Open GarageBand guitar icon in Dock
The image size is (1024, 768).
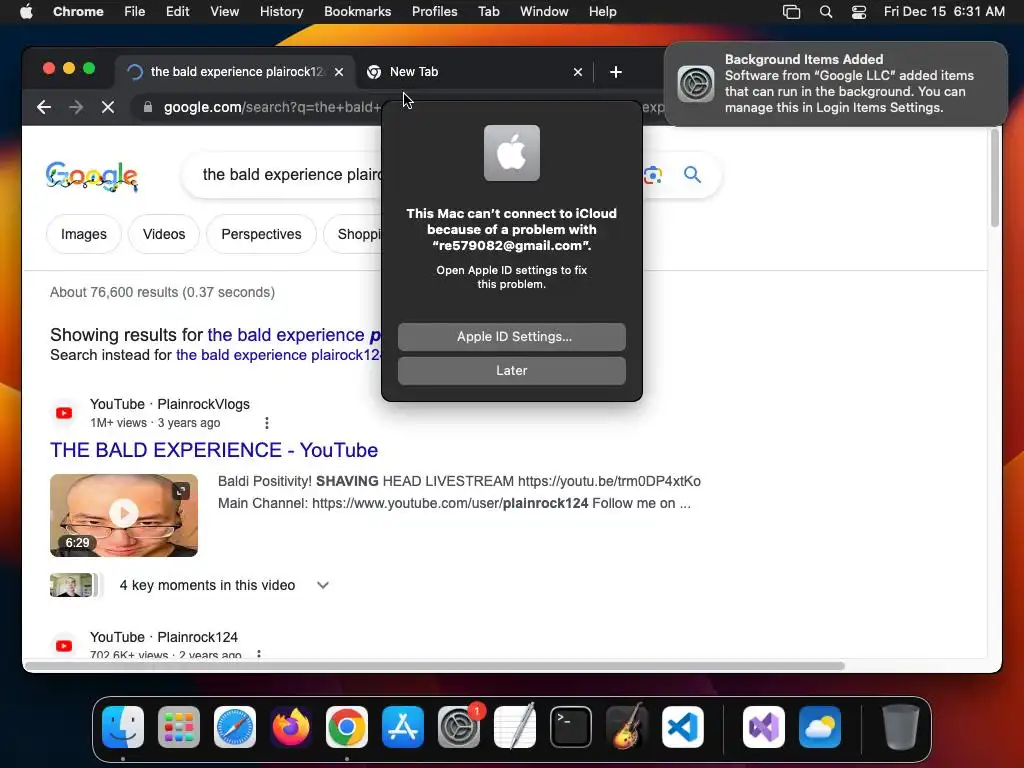pos(627,727)
